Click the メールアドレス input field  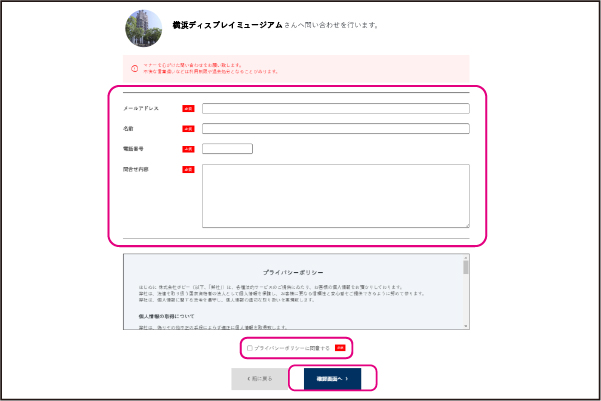coord(336,108)
